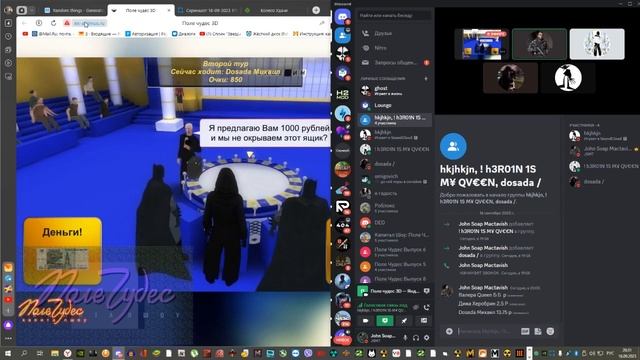Open dosada direct message in list

(x=395, y=164)
